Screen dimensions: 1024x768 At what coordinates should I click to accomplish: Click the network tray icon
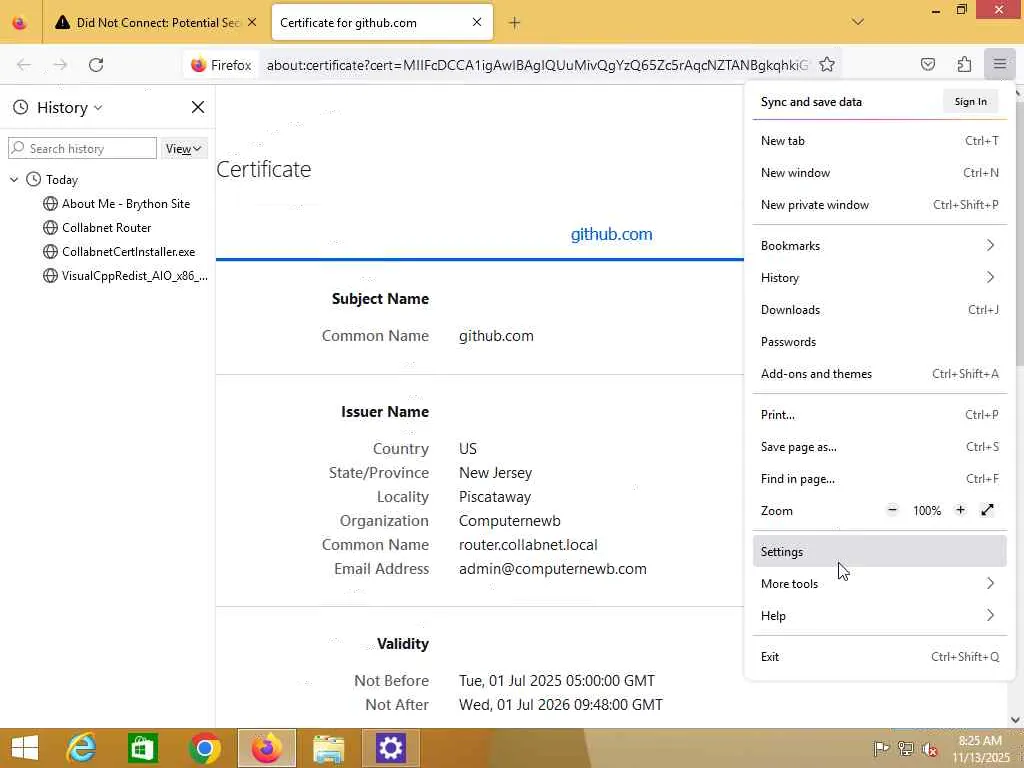tap(905, 748)
